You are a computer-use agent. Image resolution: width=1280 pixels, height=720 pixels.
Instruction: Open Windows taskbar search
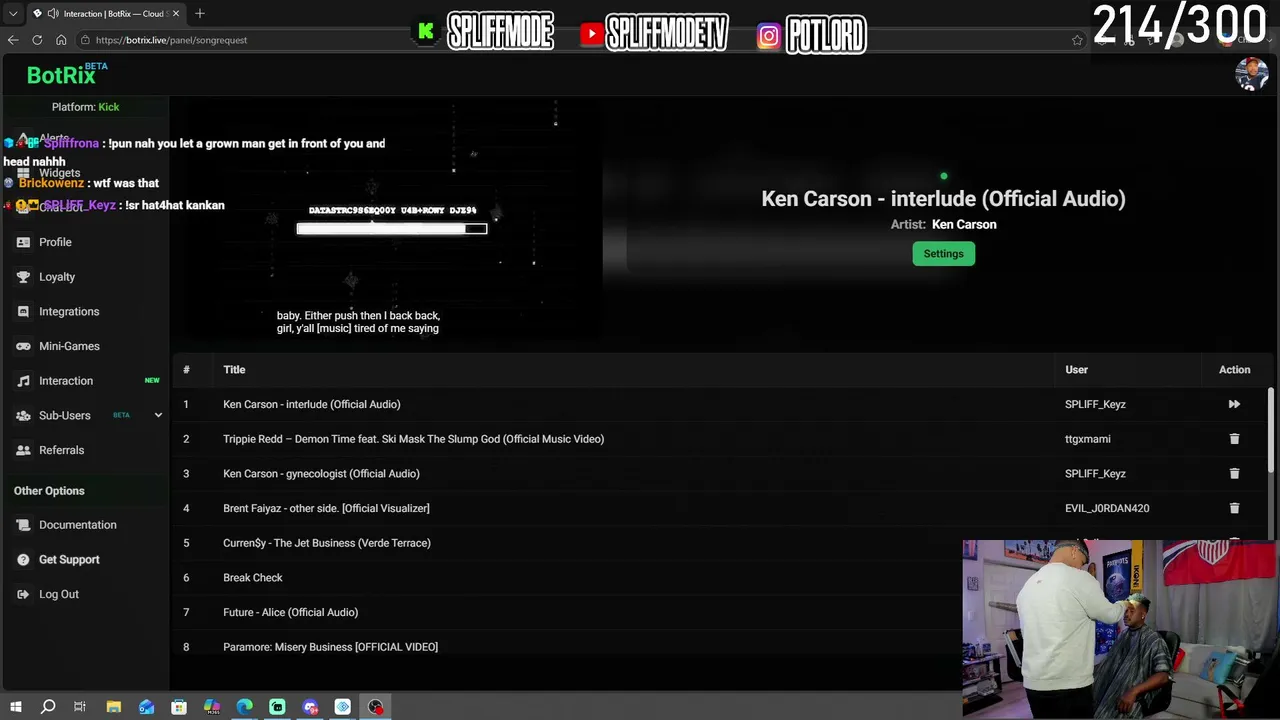47,707
